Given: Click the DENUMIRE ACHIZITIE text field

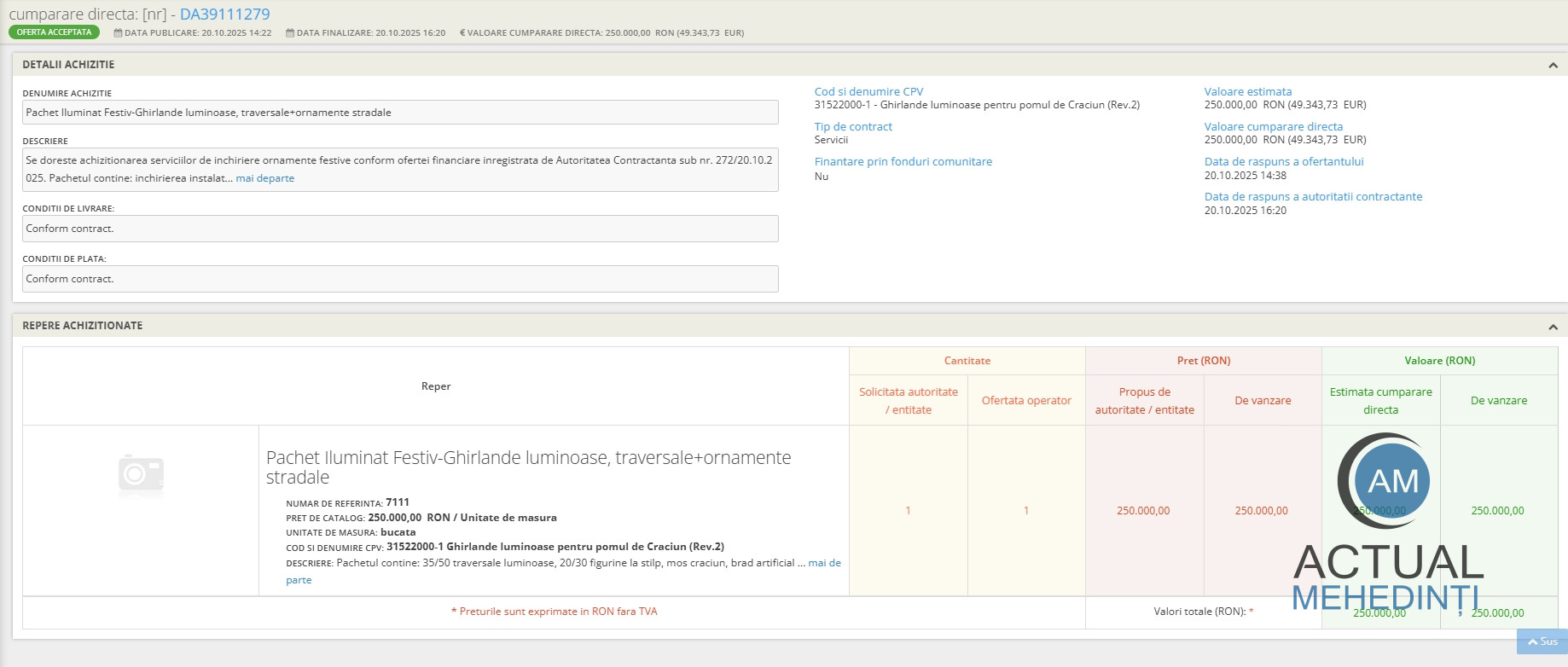Looking at the screenshot, I should (400, 113).
